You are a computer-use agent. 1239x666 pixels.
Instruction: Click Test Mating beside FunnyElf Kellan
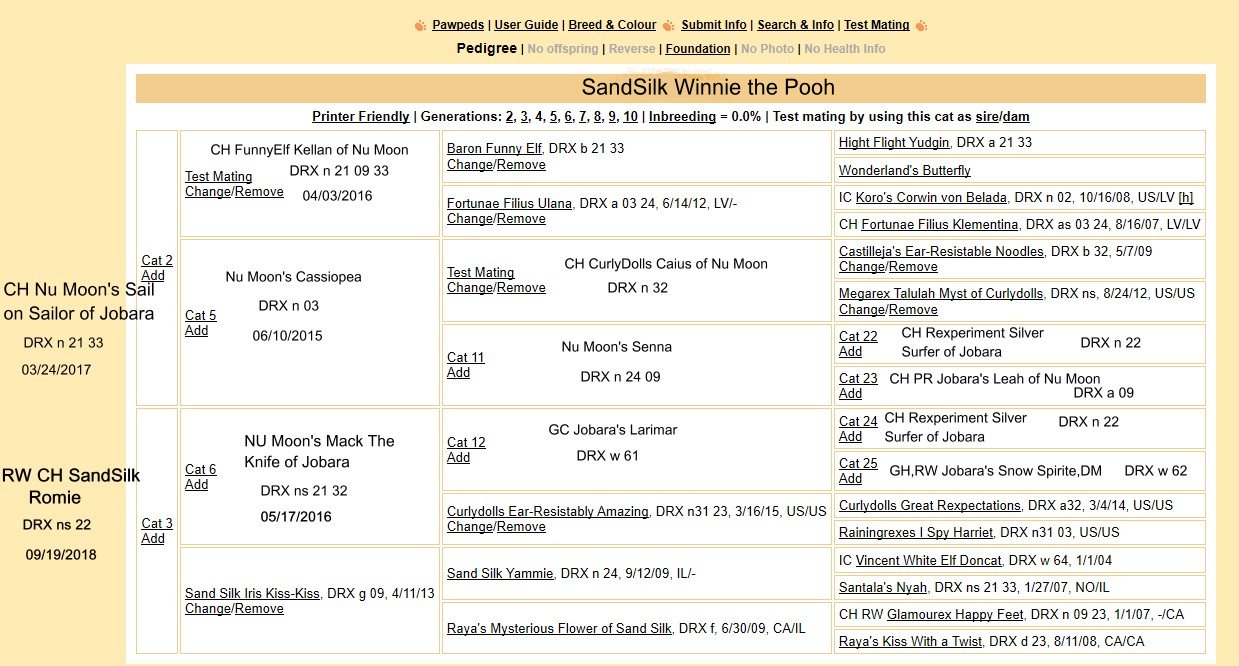point(218,177)
